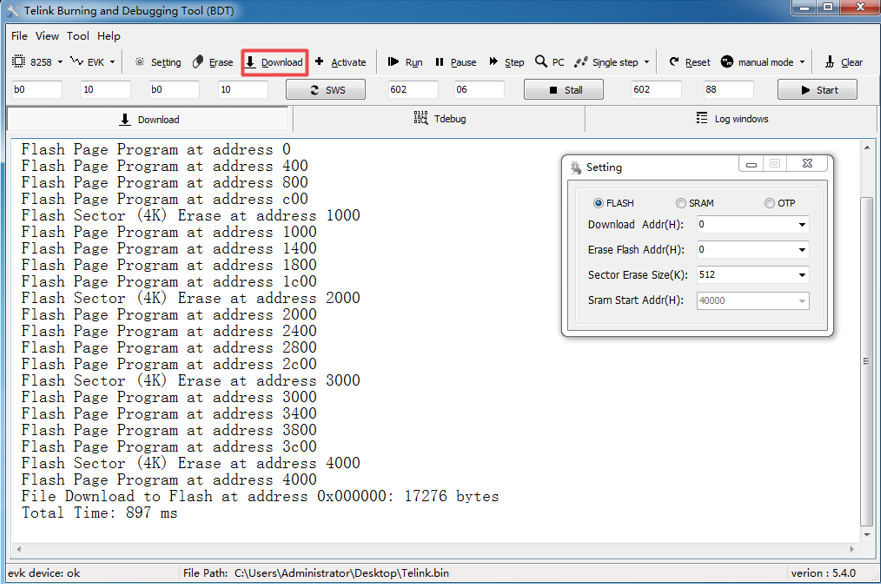Click the Telink BDT title bar icon
The height and width of the screenshot is (584, 881).
pyautogui.click(x=12, y=11)
